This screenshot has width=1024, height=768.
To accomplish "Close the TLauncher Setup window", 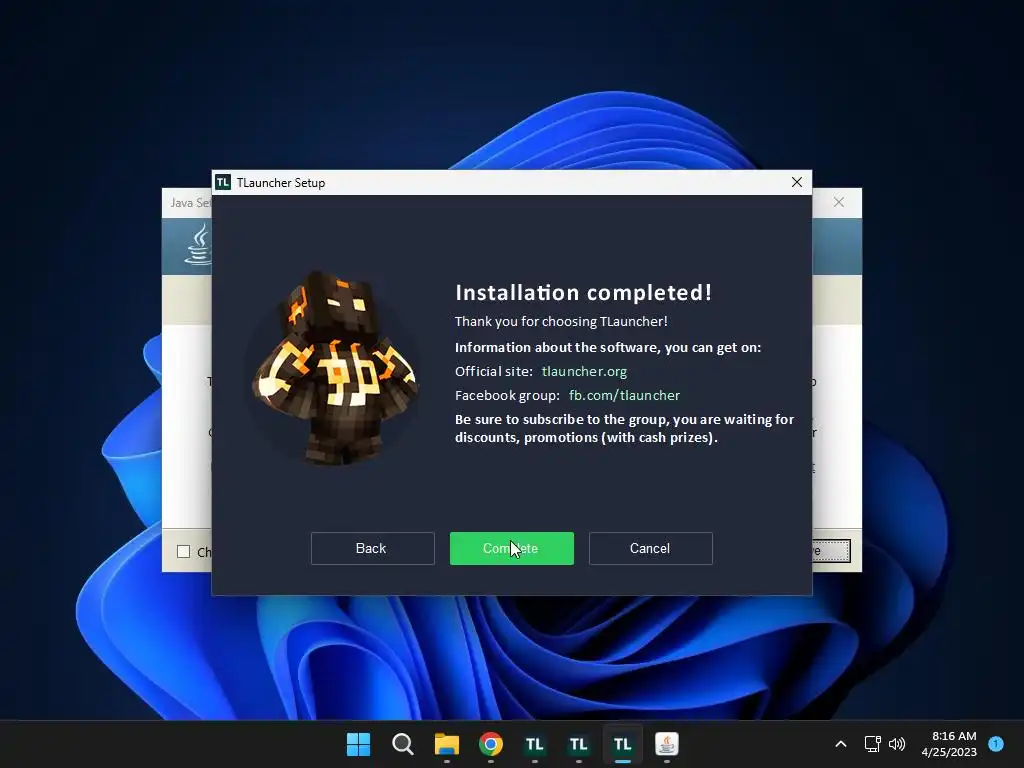I will (797, 182).
